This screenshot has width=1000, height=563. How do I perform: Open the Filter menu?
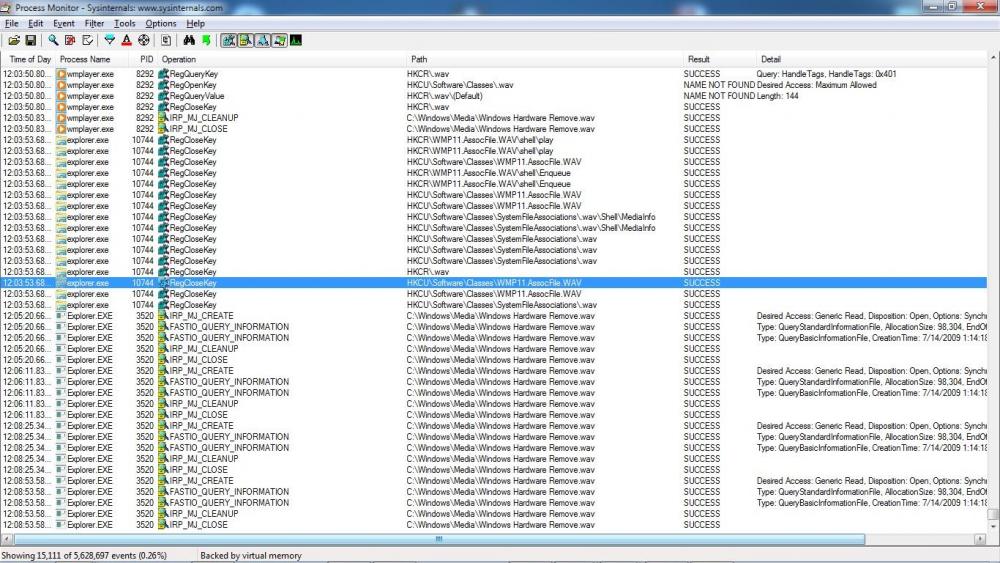coord(94,23)
